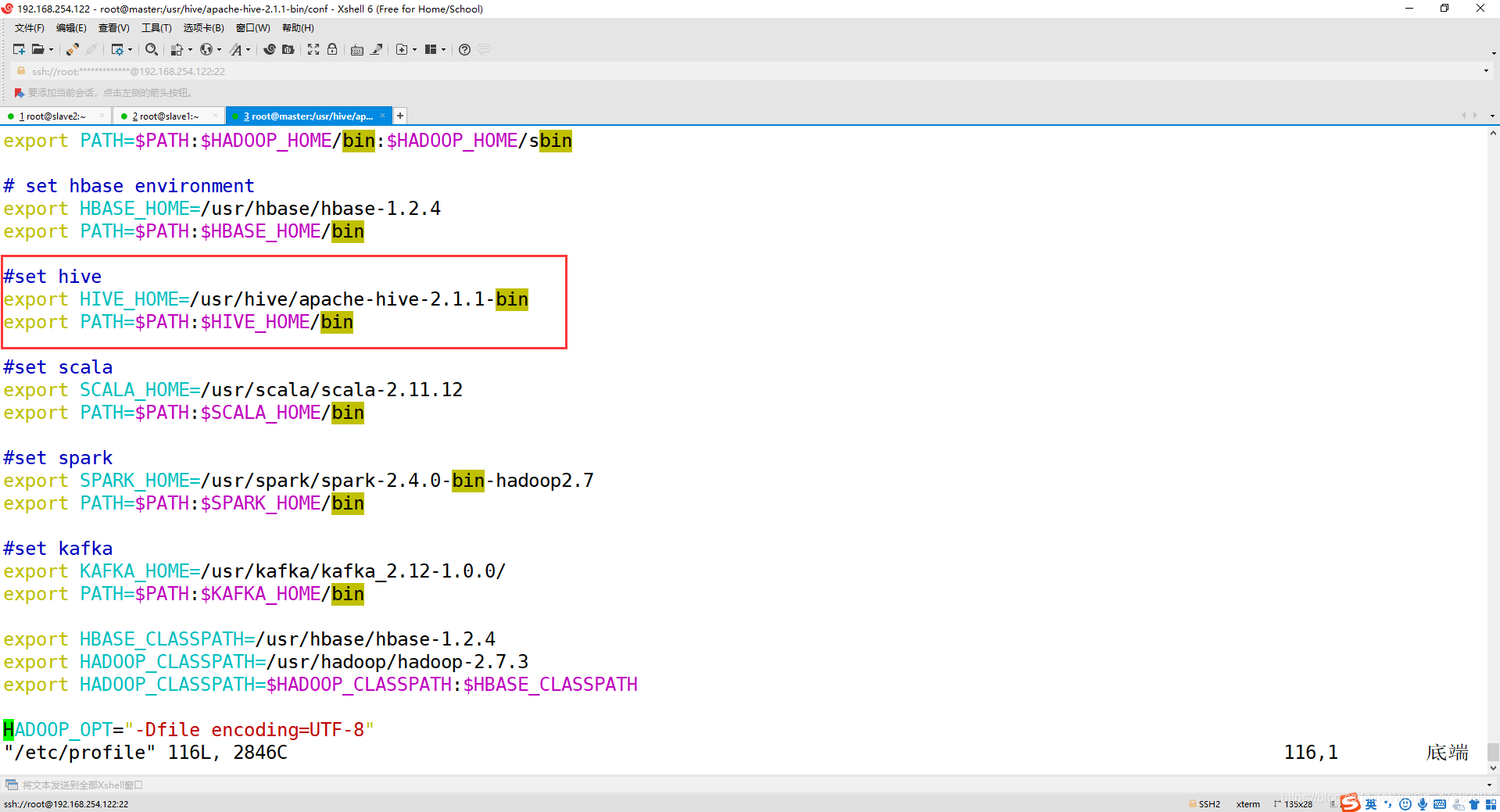This screenshot has width=1500, height=812.
Task: Click the Font letter A icon
Action: point(236,49)
